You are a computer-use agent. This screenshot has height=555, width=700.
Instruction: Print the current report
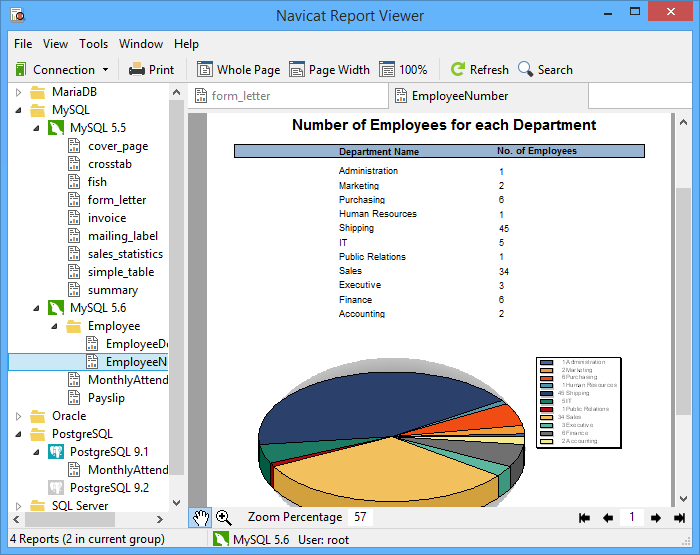point(151,70)
